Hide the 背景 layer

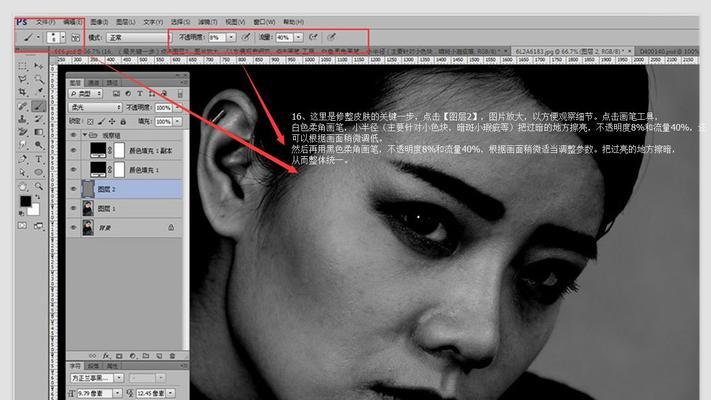pos(73,227)
